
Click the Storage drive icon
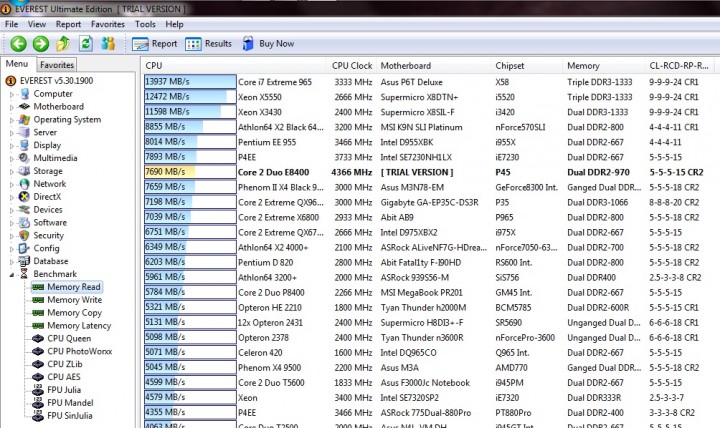tap(24, 171)
